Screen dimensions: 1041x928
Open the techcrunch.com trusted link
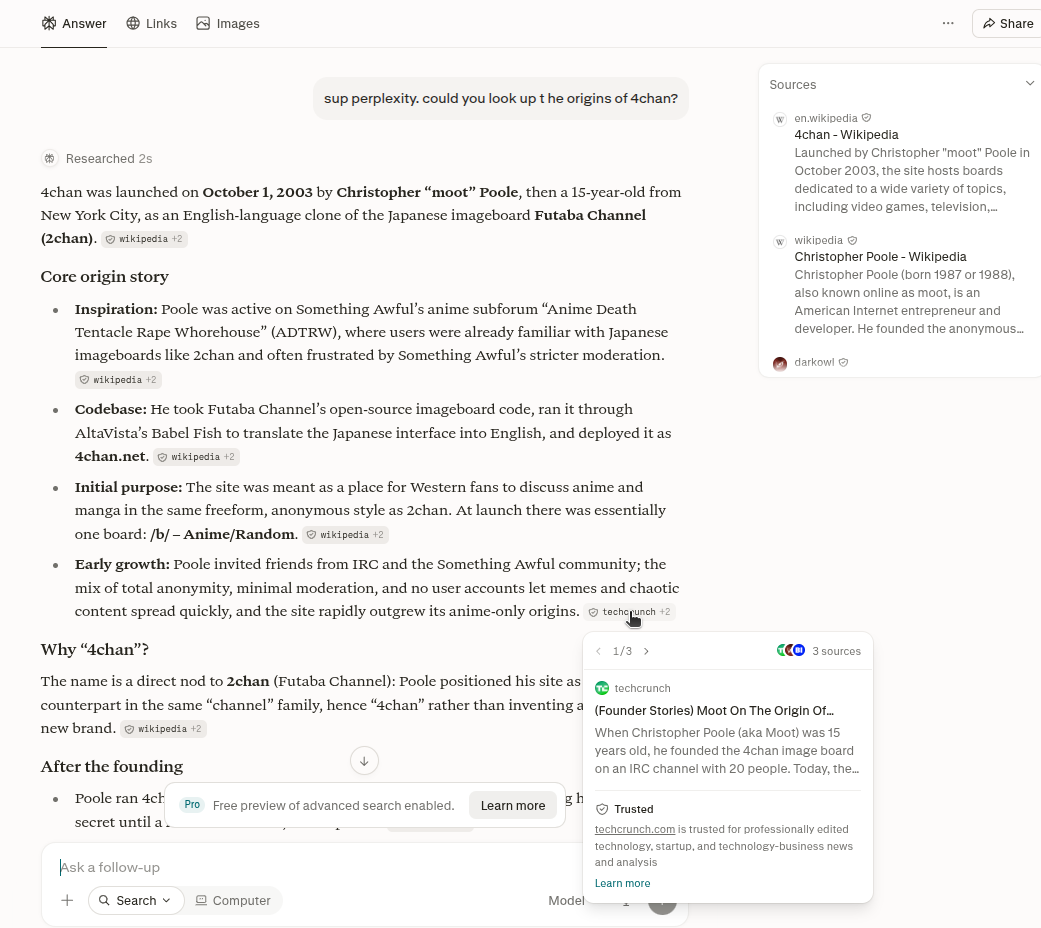click(x=635, y=829)
